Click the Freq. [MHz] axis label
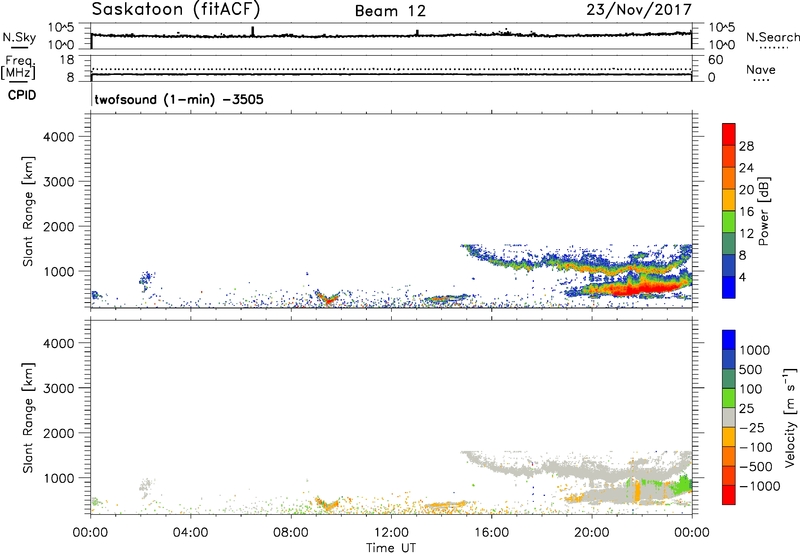 pyautogui.click(x=18, y=67)
